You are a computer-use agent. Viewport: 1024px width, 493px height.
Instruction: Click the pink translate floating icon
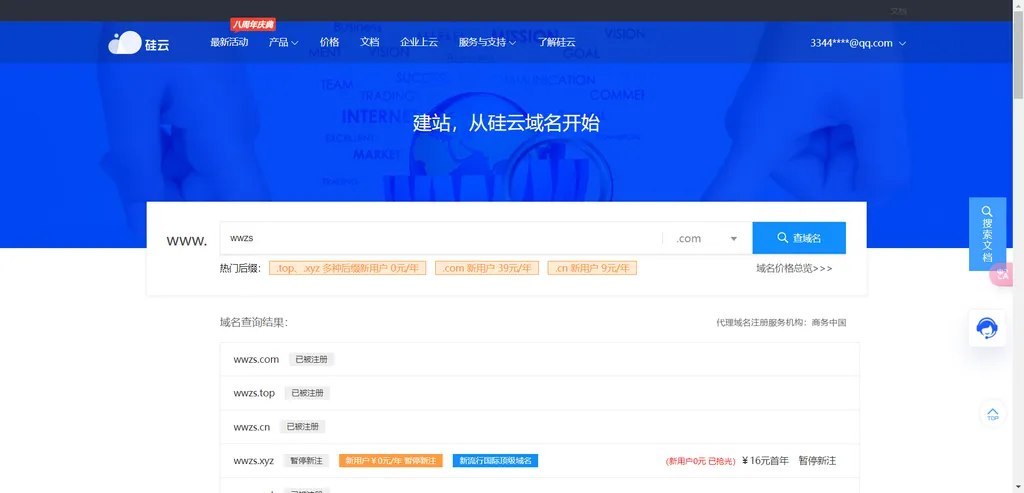coord(1002,274)
